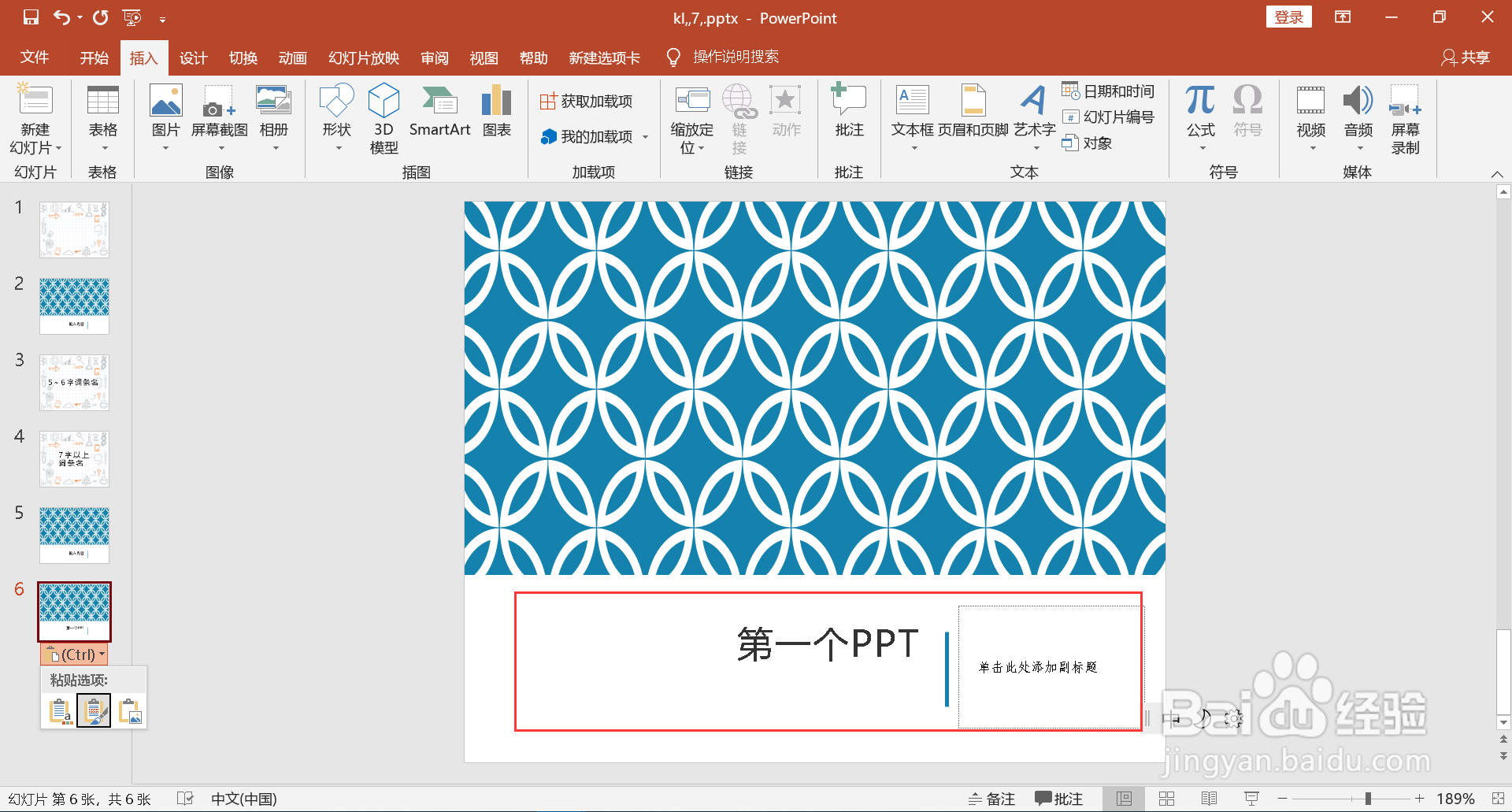The width and height of the screenshot is (1512, 812).
Task: Zoom out with the minus button
Action: pyautogui.click(x=1282, y=799)
